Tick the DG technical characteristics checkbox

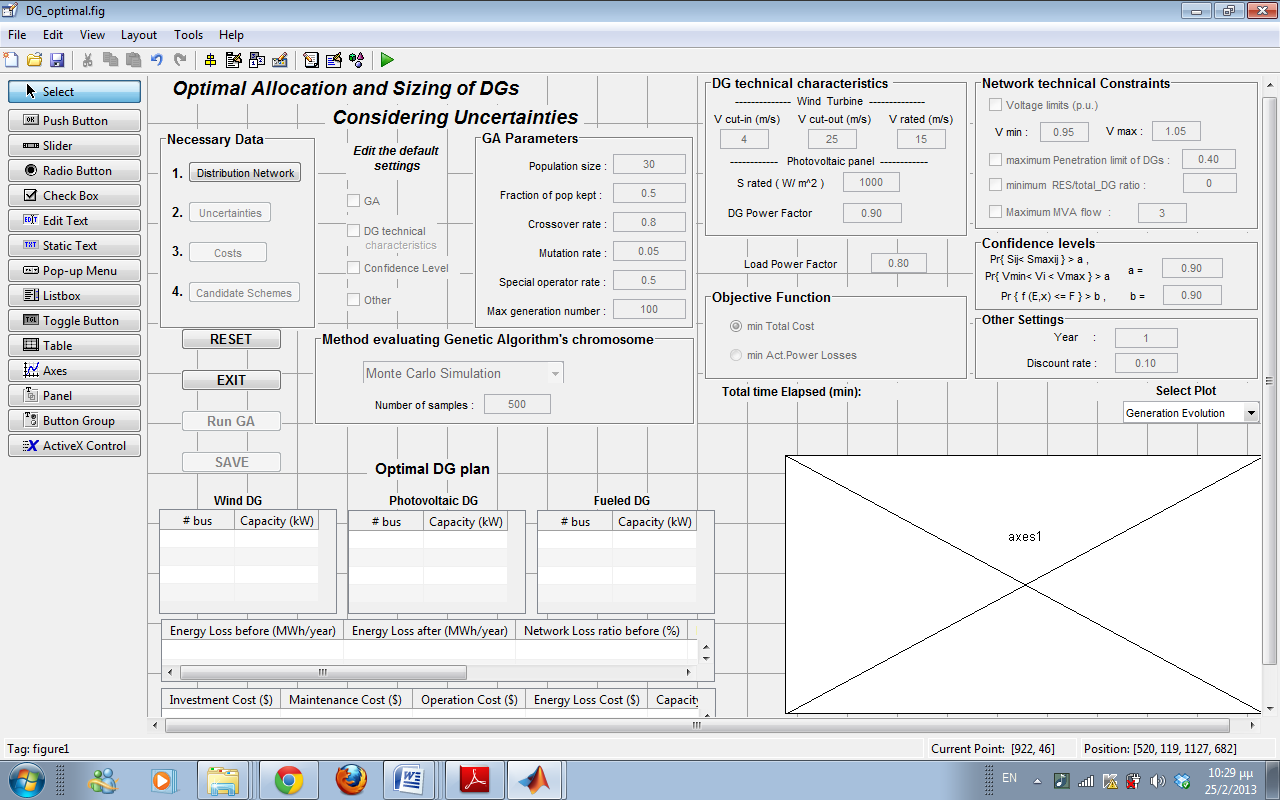click(x=353, y=231)
